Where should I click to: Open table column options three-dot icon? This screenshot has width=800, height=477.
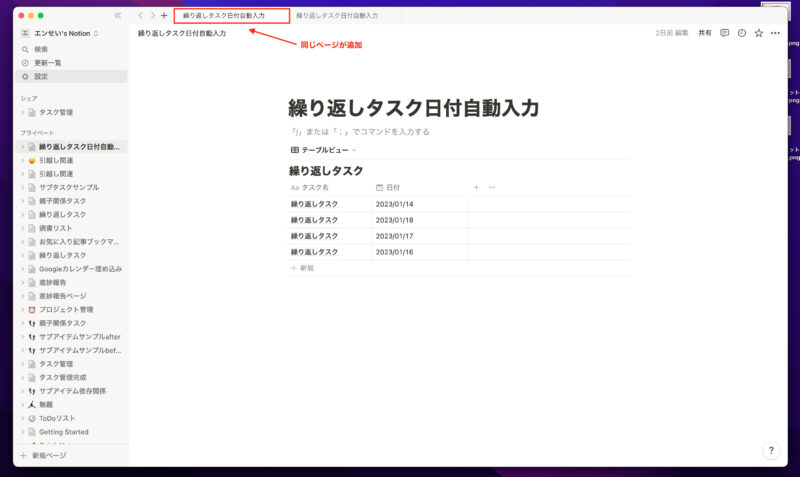pos(492,187)
